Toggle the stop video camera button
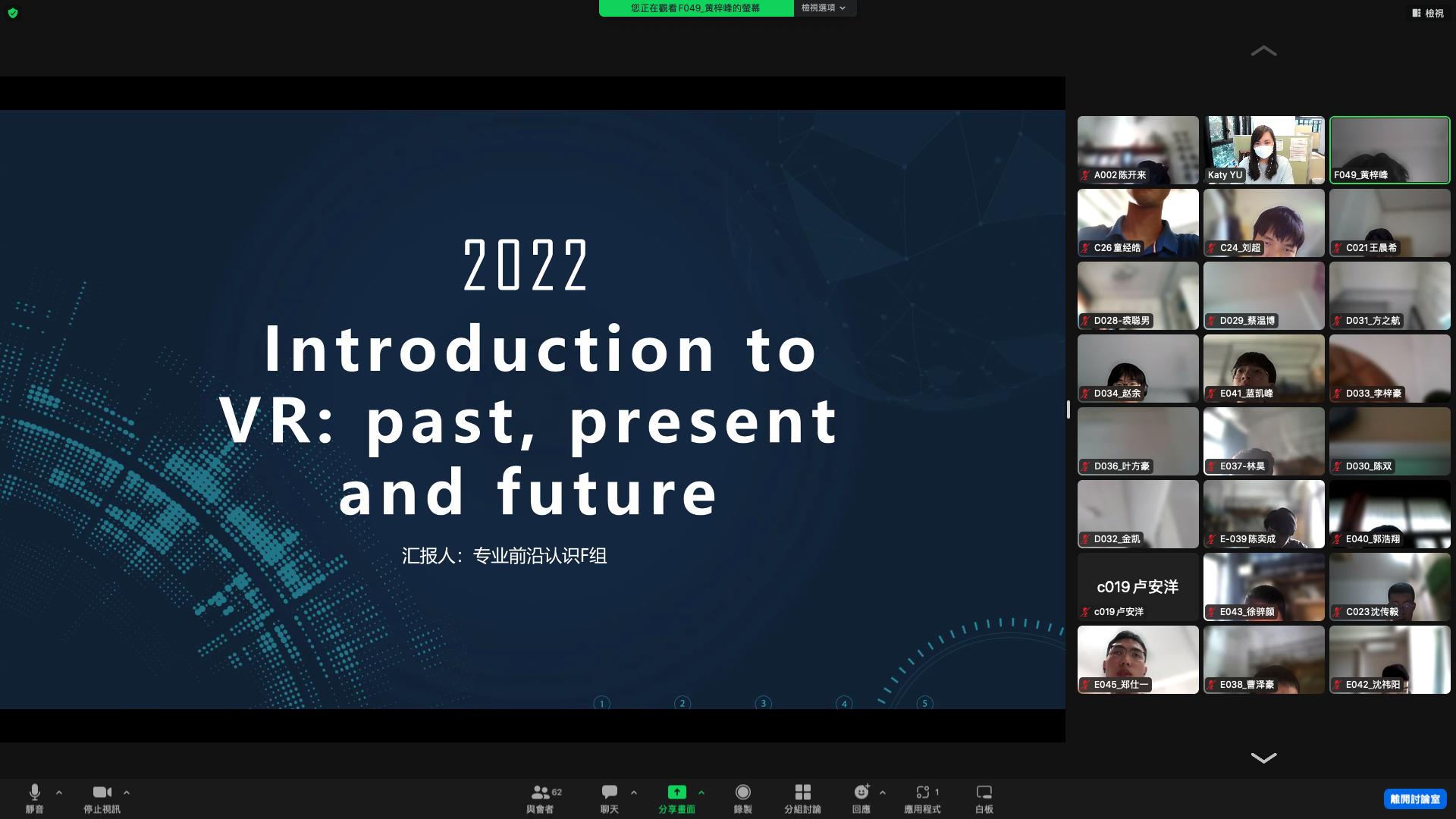Viewport: 1456px width, 819px height. coord(102,792)
